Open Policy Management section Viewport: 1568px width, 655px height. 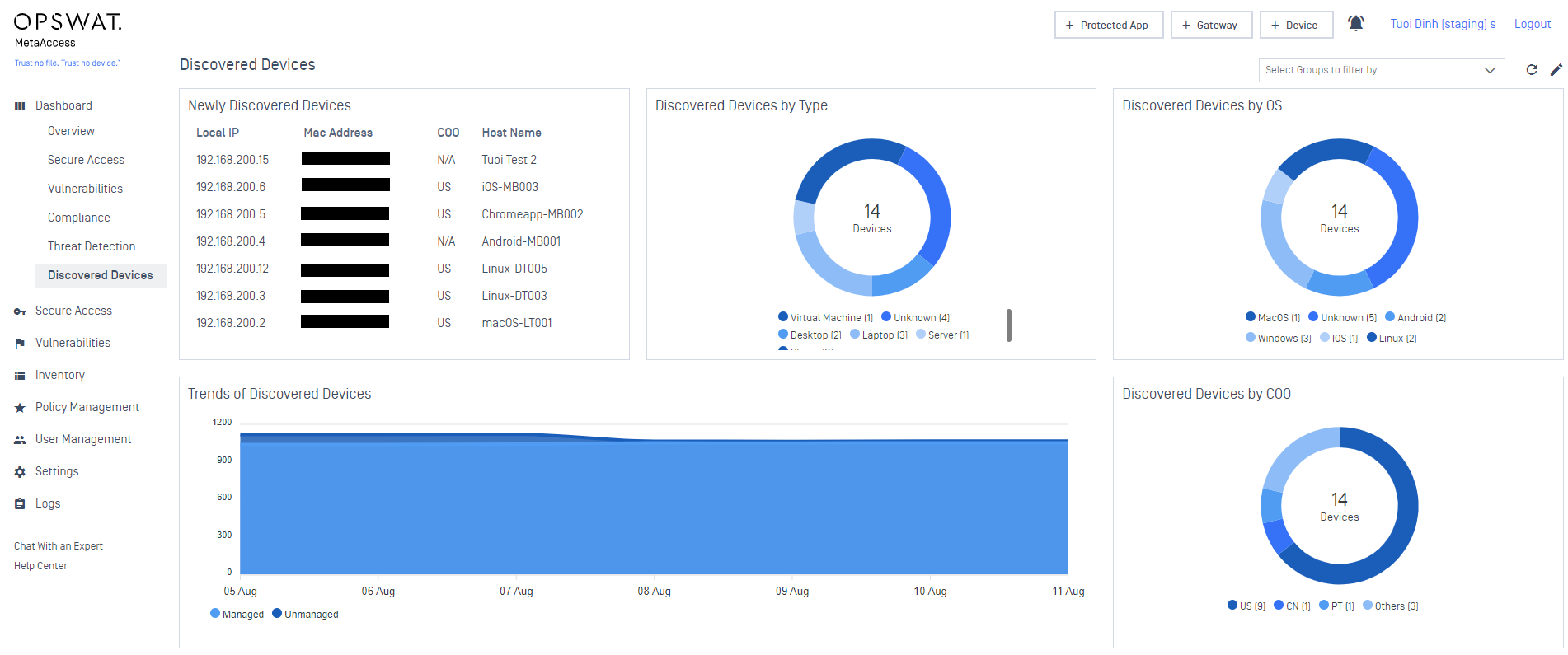point(87,407)
